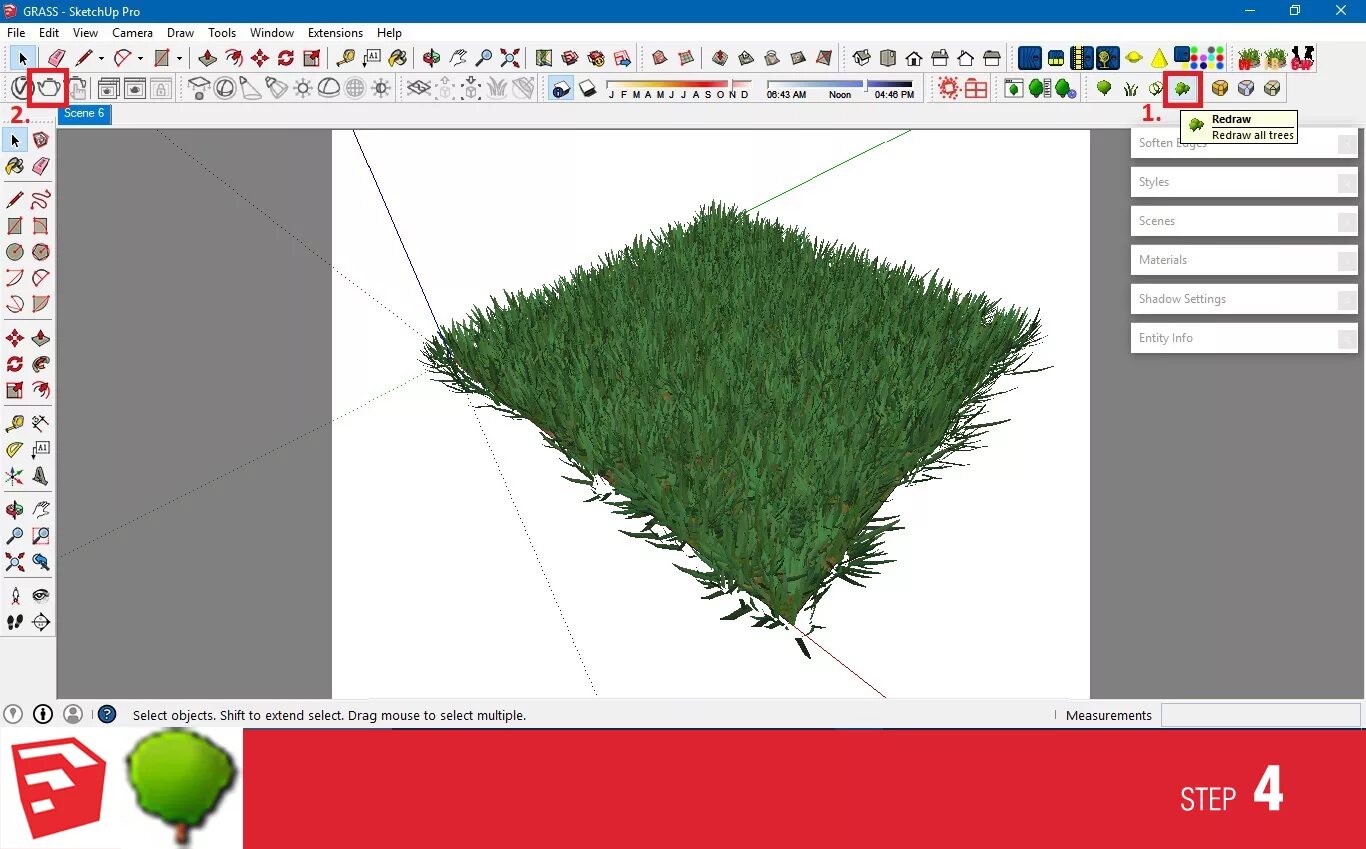Select the Walk footprints tool
Image resolution: width=1366 pixels, height=849 pixels.
15,622
